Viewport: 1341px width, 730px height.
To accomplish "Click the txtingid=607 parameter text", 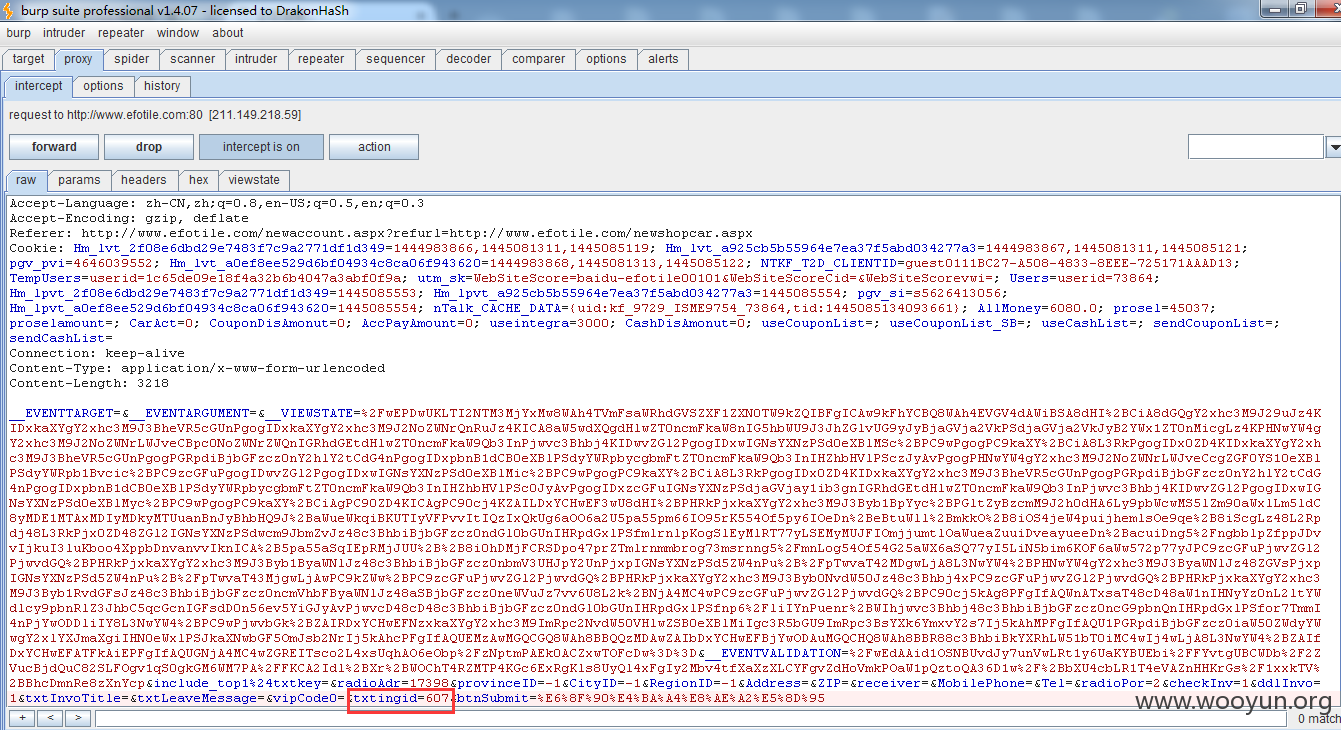I will click(401, 697).
